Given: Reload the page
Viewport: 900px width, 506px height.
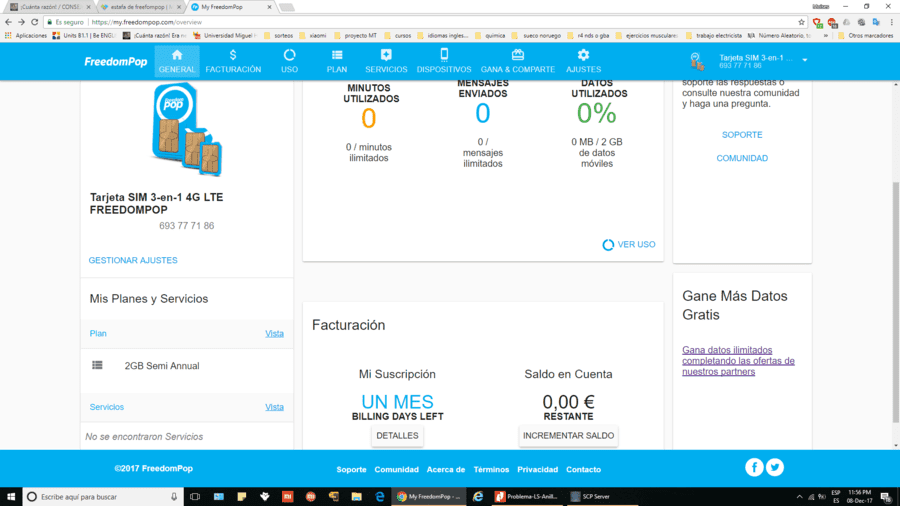Looking at the screenshot, I should (x=34, y=22).
